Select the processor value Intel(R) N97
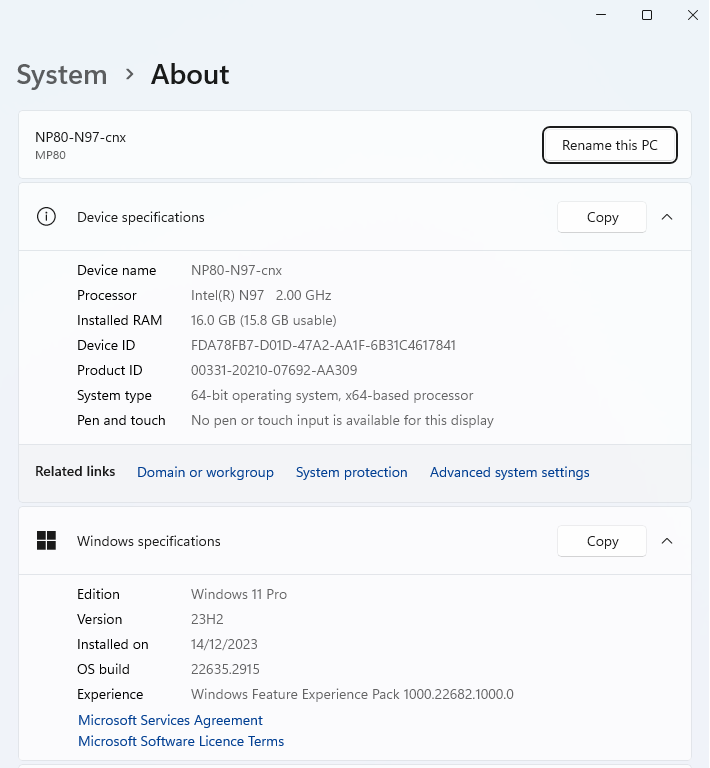Viewport: 710px width, 768px height. coord(261,295)
